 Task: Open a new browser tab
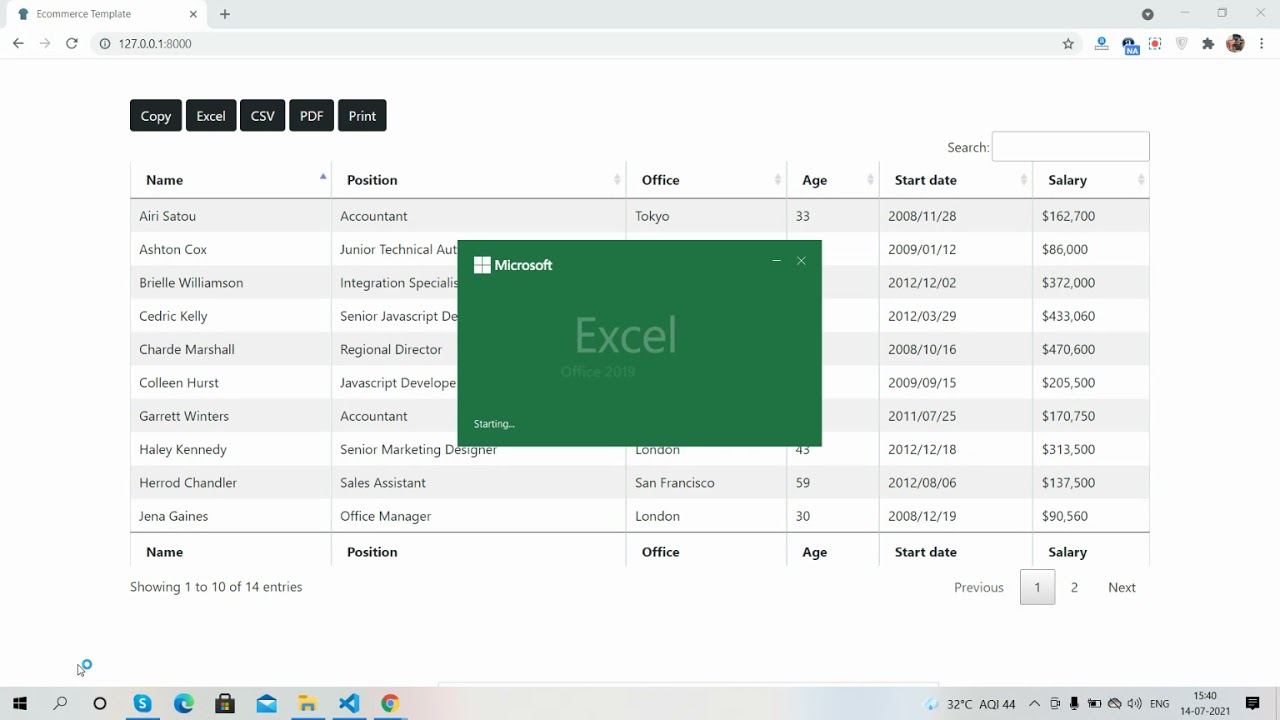[x=225, y=14]
